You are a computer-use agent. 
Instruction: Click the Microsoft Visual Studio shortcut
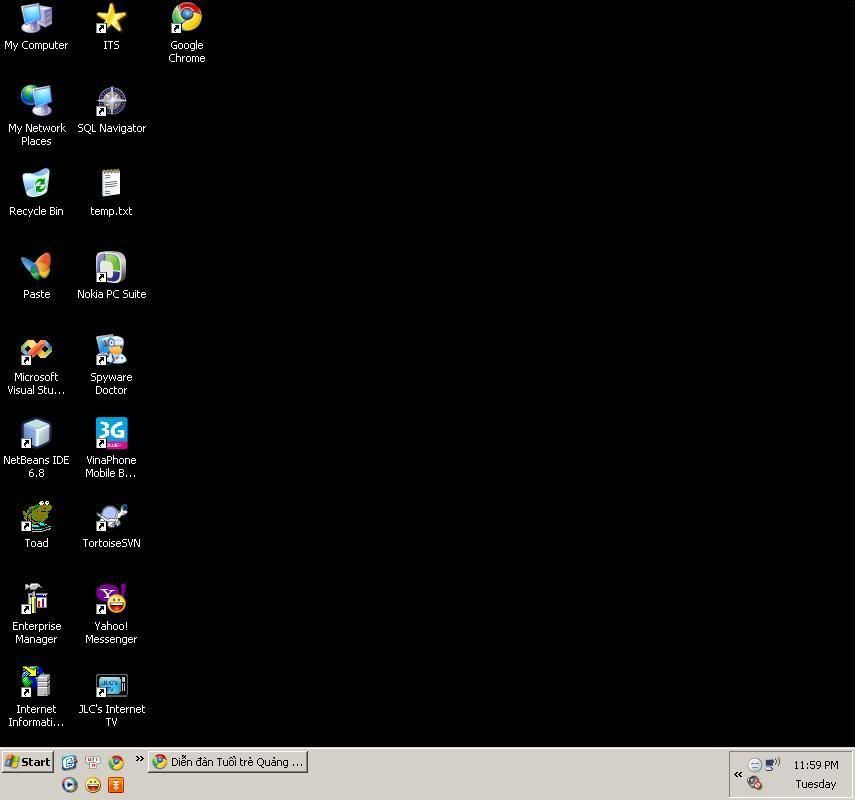point(36,351)
